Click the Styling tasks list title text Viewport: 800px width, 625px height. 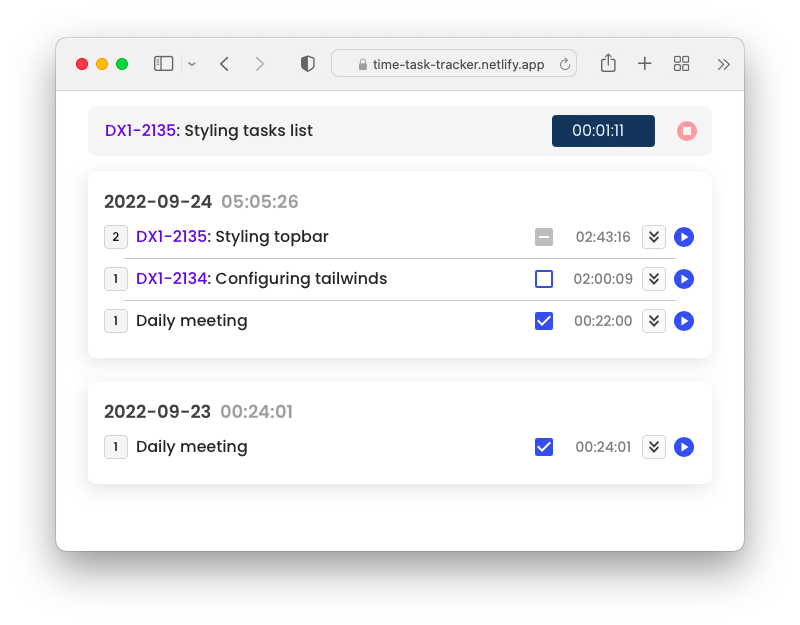[248, 131]
